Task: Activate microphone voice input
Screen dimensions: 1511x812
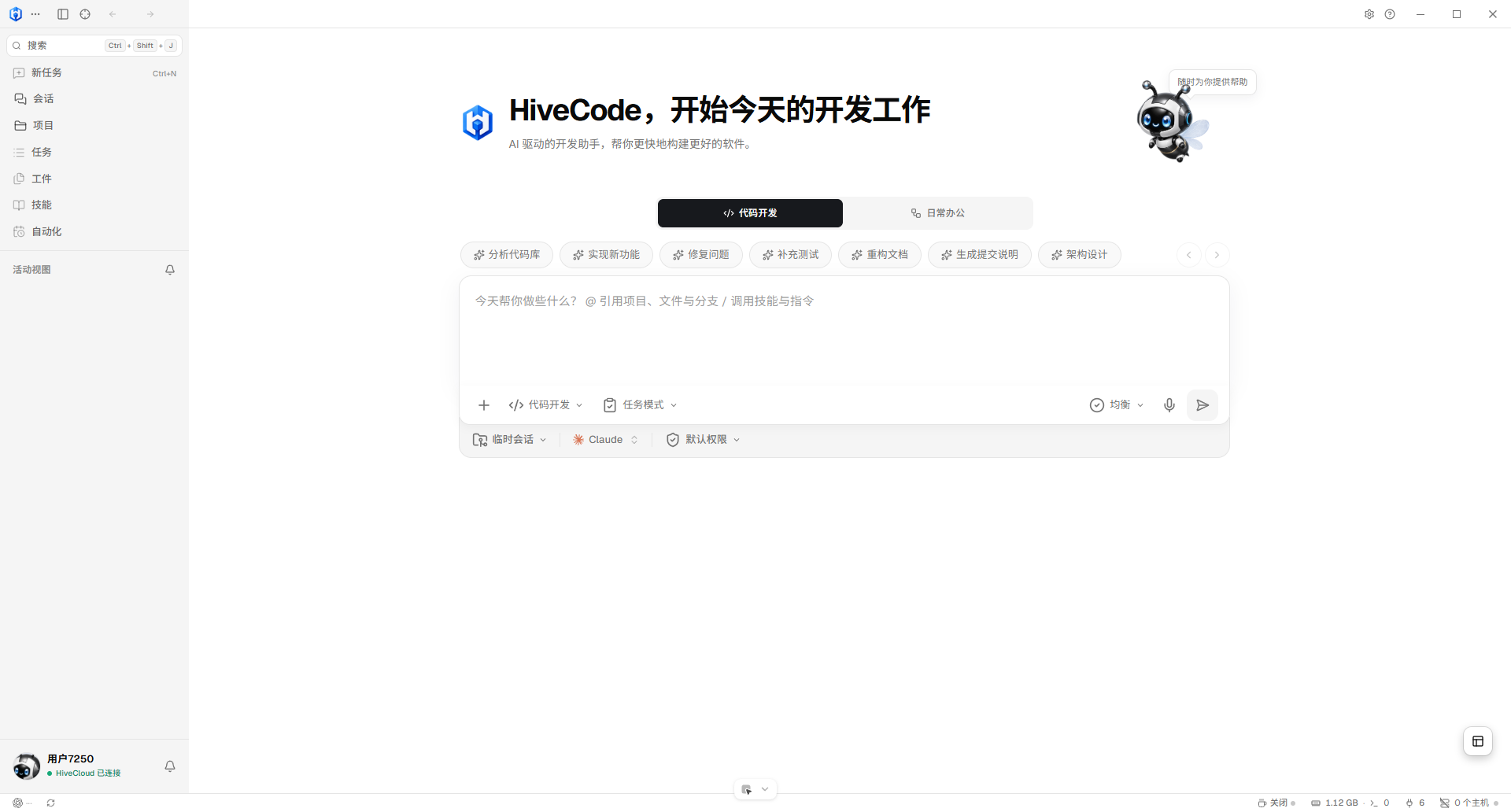Action: (x=1169, y=405)
